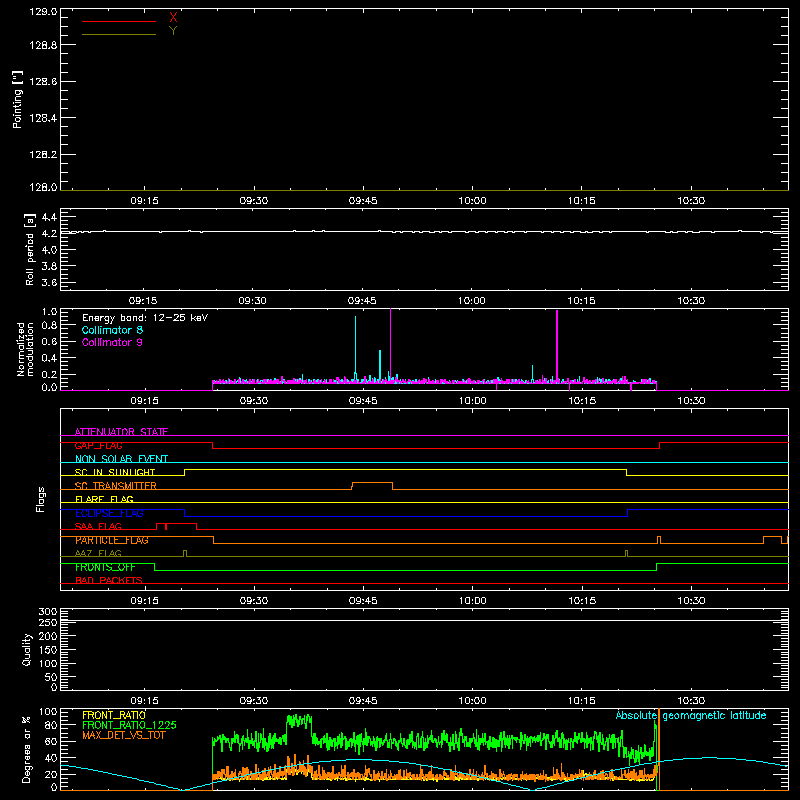This screenshot has width=800, height=800.
Task: Click the NON_SOLAR_EVENT flag label
Action: (x=121, y=459)
